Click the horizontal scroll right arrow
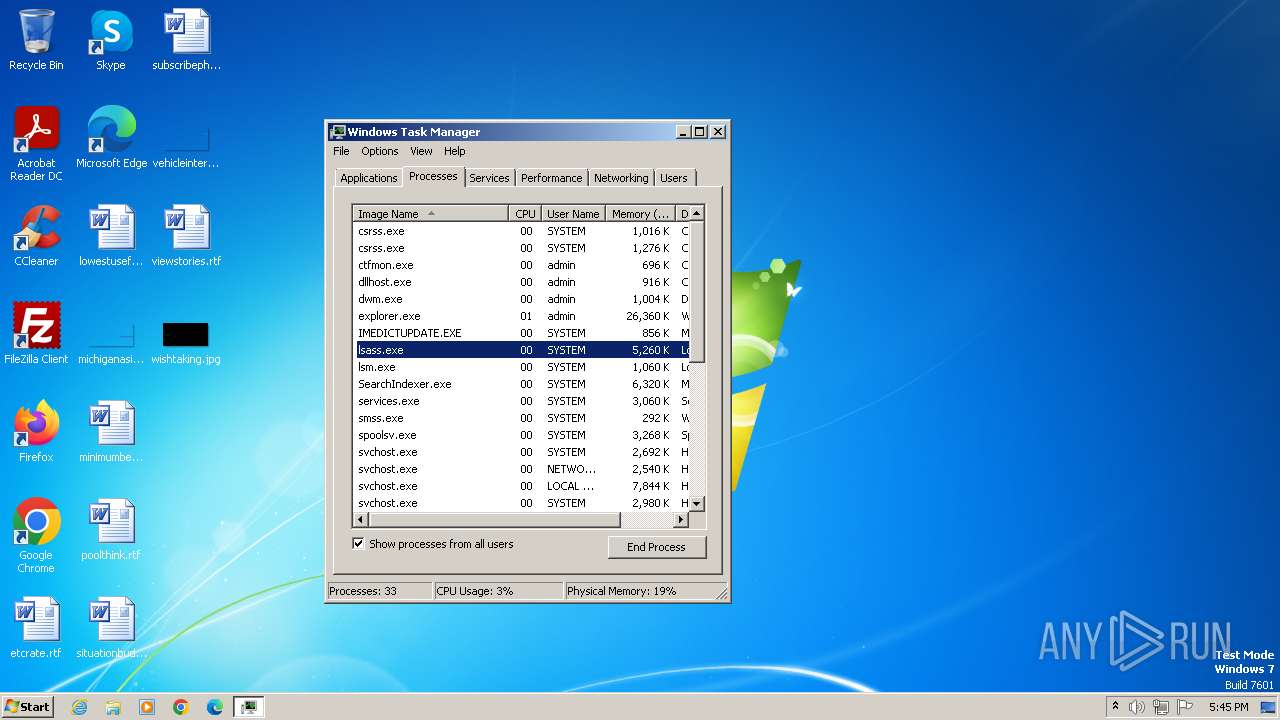The width and height of the screenshot is (1280, 720). click(681, 520)
